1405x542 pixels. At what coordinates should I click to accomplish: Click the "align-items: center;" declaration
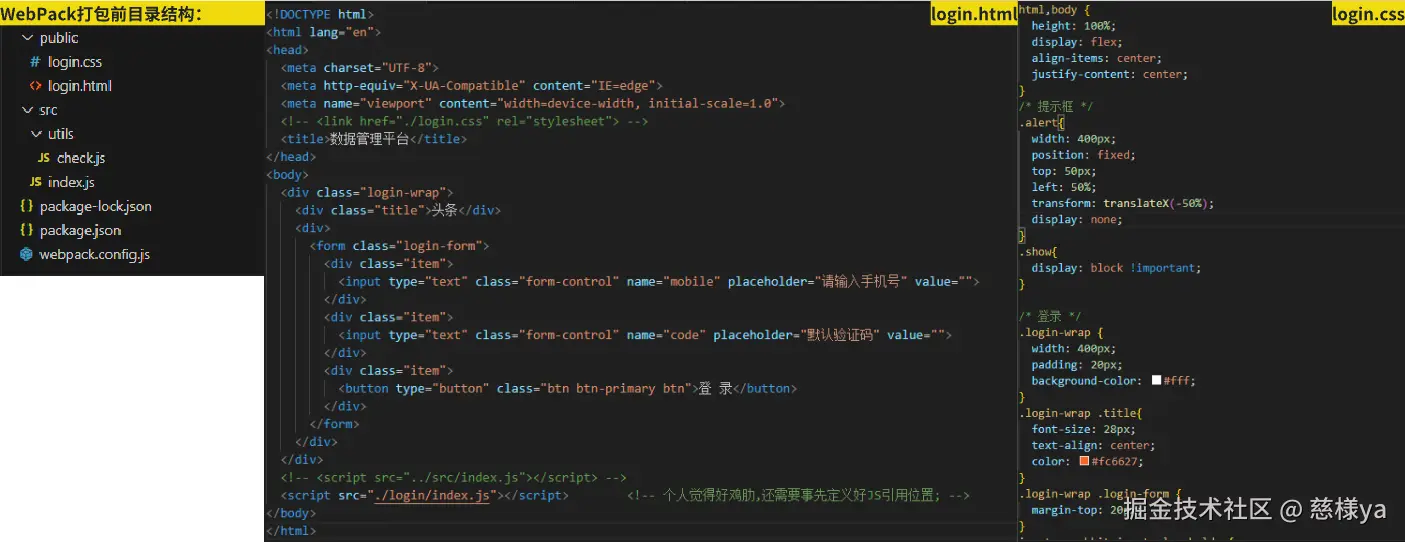point(1095,58)
